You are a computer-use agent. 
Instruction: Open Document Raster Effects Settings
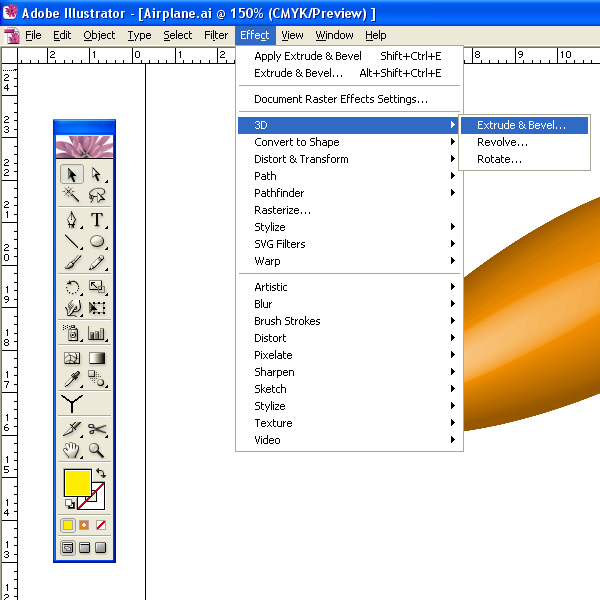[349, 99]
